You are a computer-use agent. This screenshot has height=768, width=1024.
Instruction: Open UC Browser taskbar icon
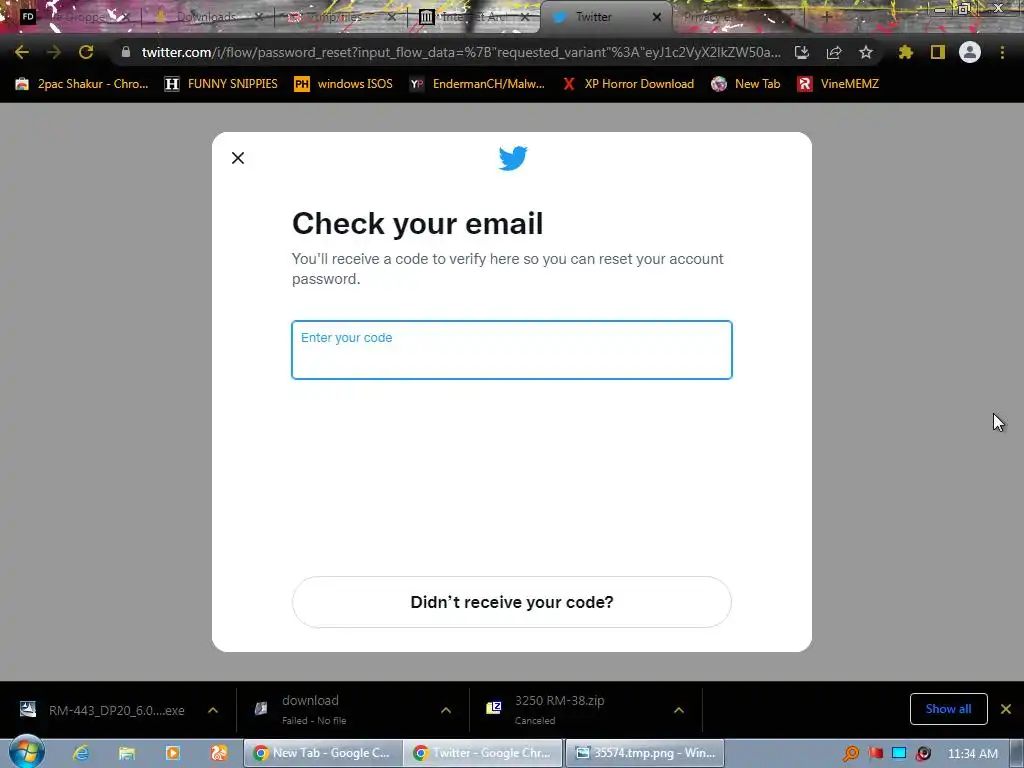pyautogui.click(x=219, y=753)
